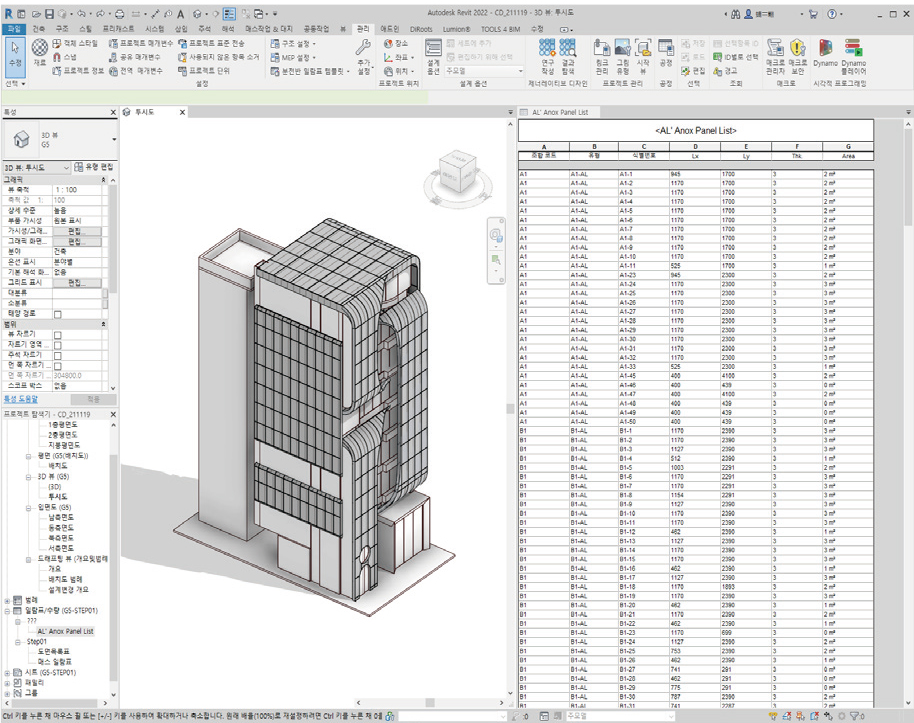The width and height of the screenshot is (914, 723).
Task: Close the 투시도 view tab
Action: point(182,112)
